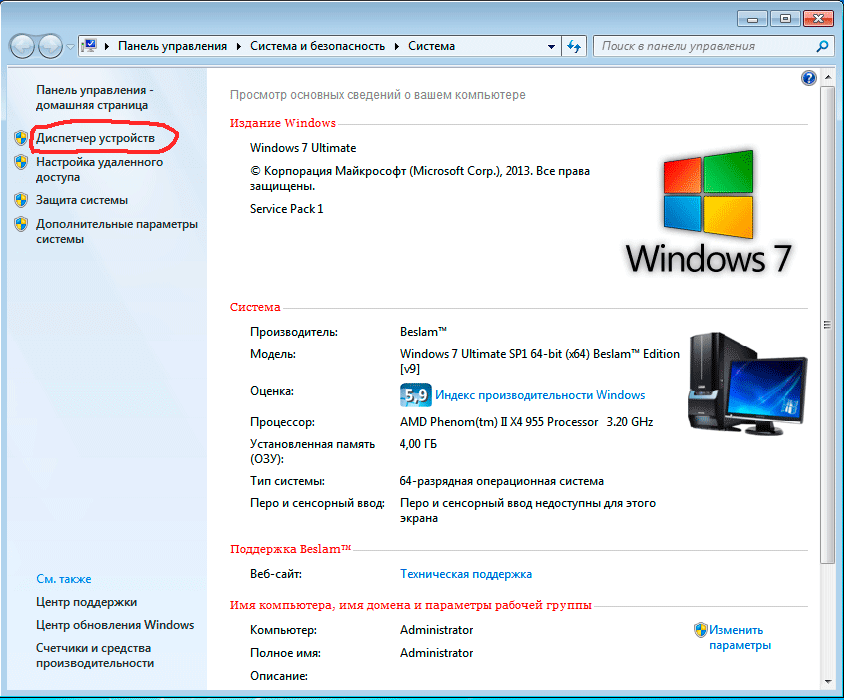Expand the arrow after Система и безопасность
Screen dimensions: 844x700
coord(397,46)
